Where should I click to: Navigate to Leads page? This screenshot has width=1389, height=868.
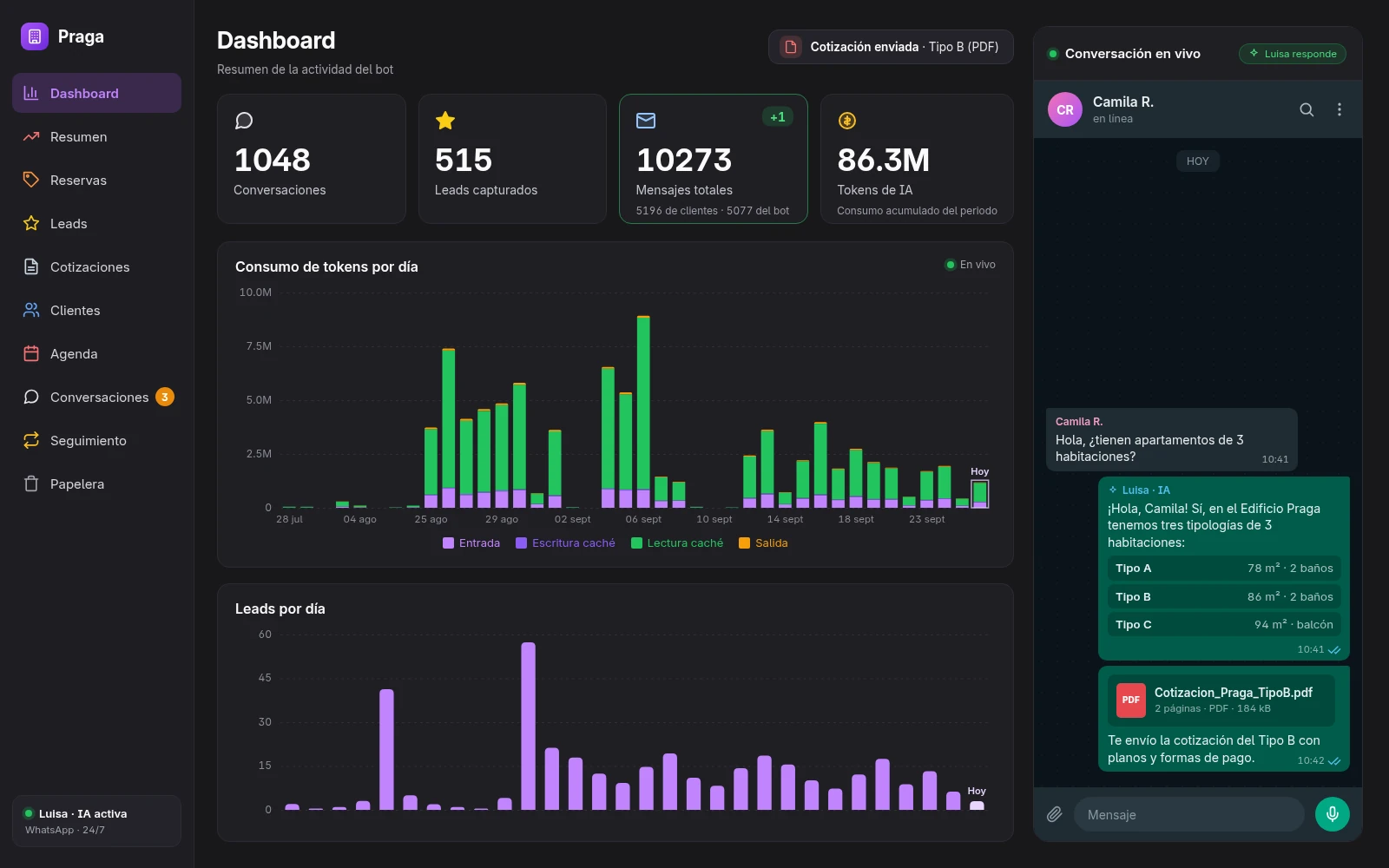click(96, 223)
